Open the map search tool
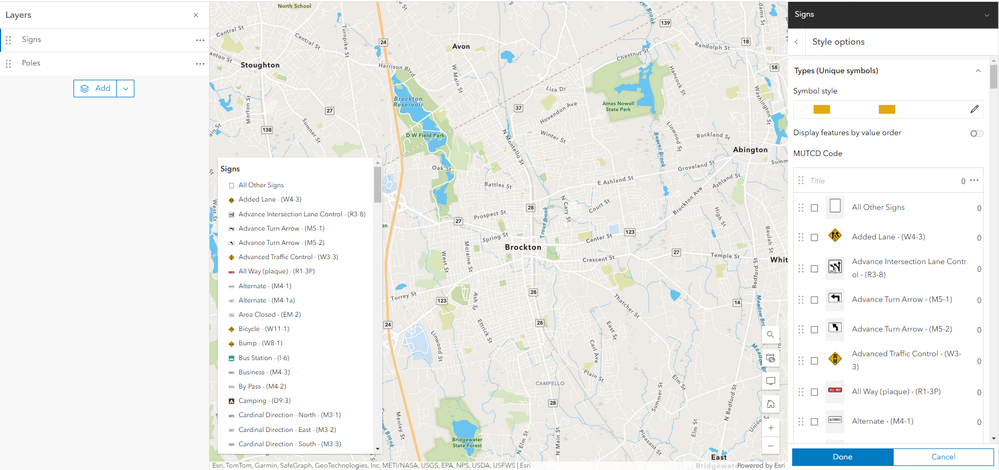Image resolution: width=999 pixels, height=470 pixels. click(x=770, y=334)
